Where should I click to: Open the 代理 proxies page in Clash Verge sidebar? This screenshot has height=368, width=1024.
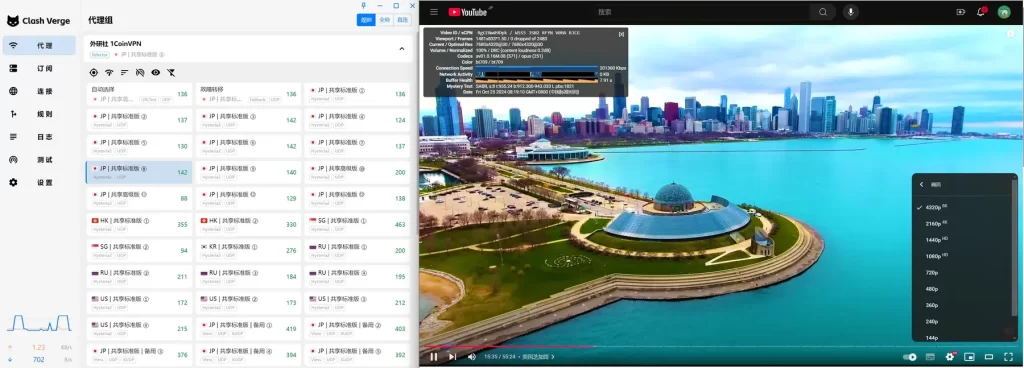pos(40,46)
